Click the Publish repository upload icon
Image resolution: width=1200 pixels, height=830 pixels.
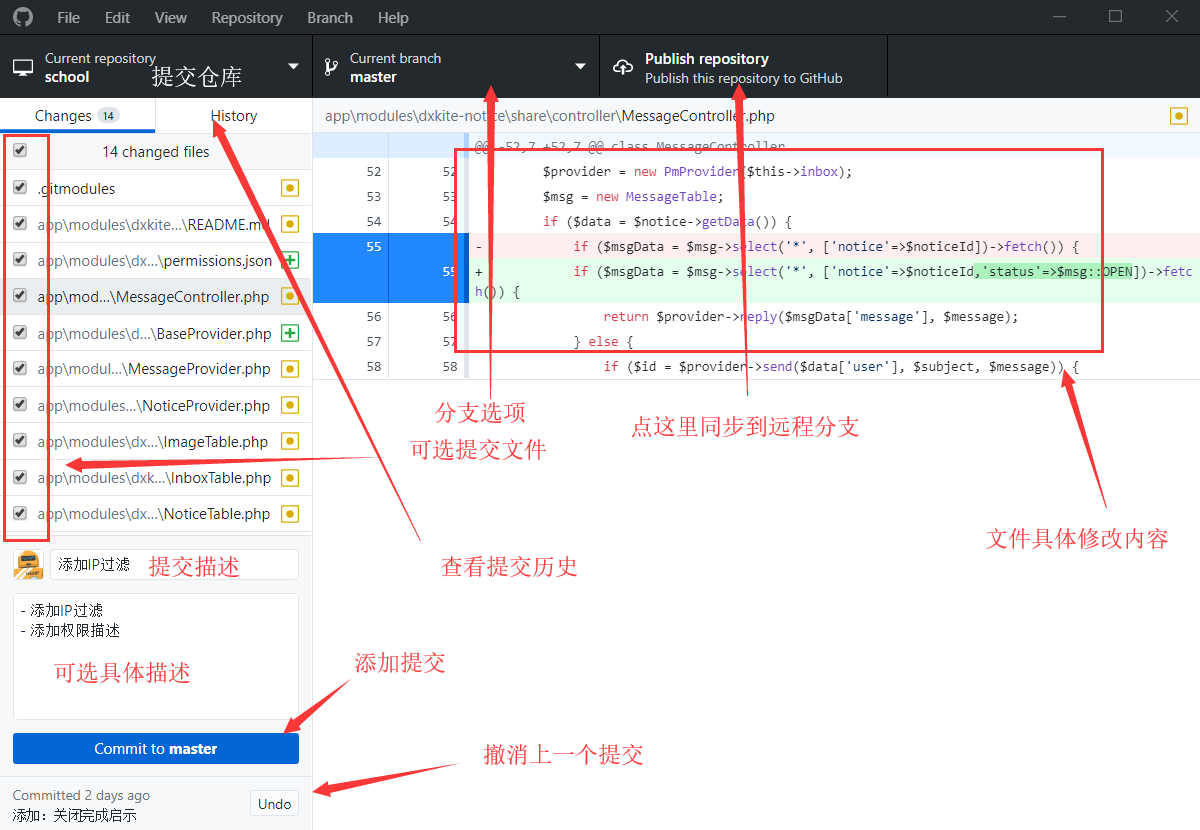pyautogui.click(x=623, y=67)
